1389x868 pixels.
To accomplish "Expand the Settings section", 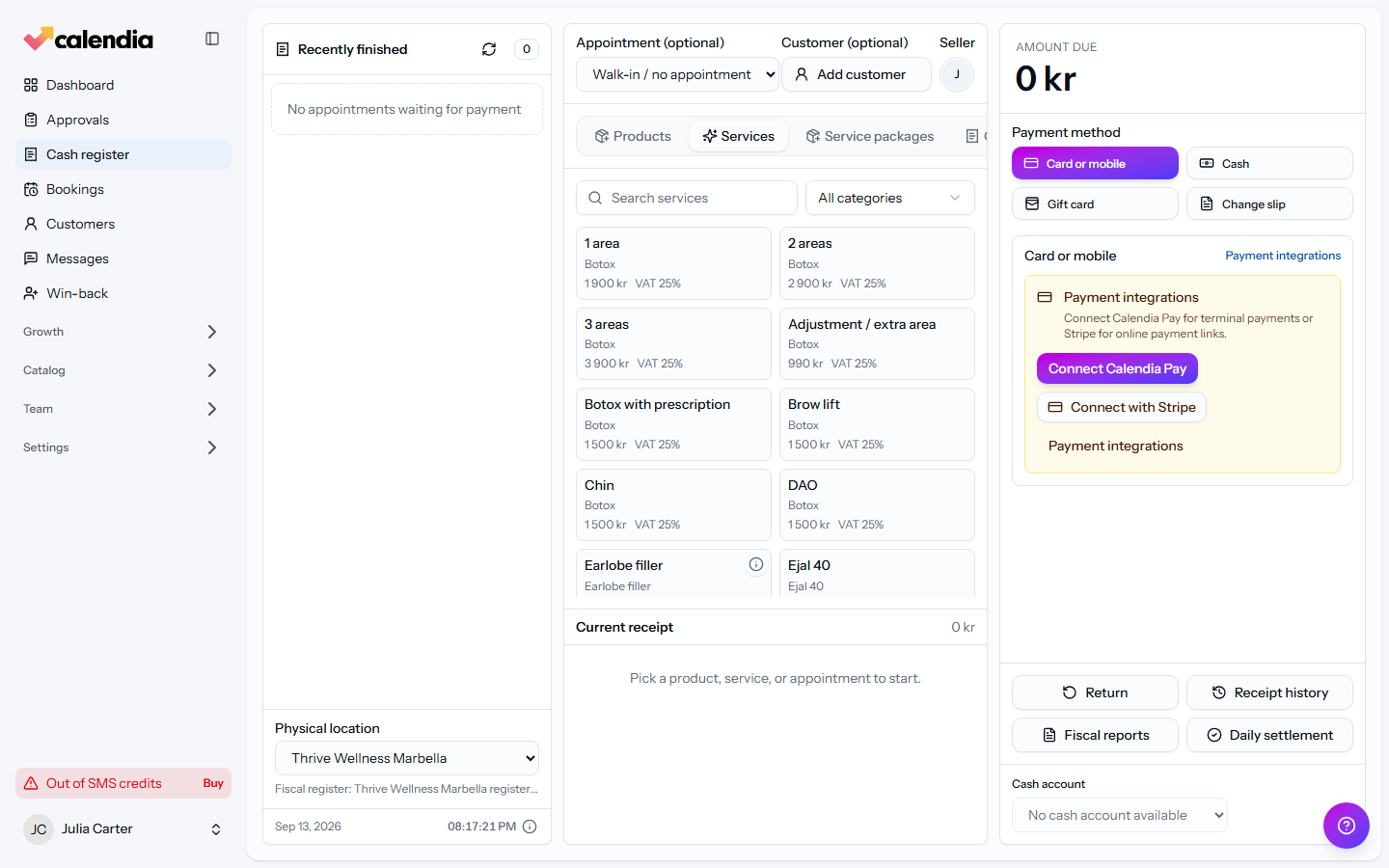I will pyautogui.click(x=123, y=448).
